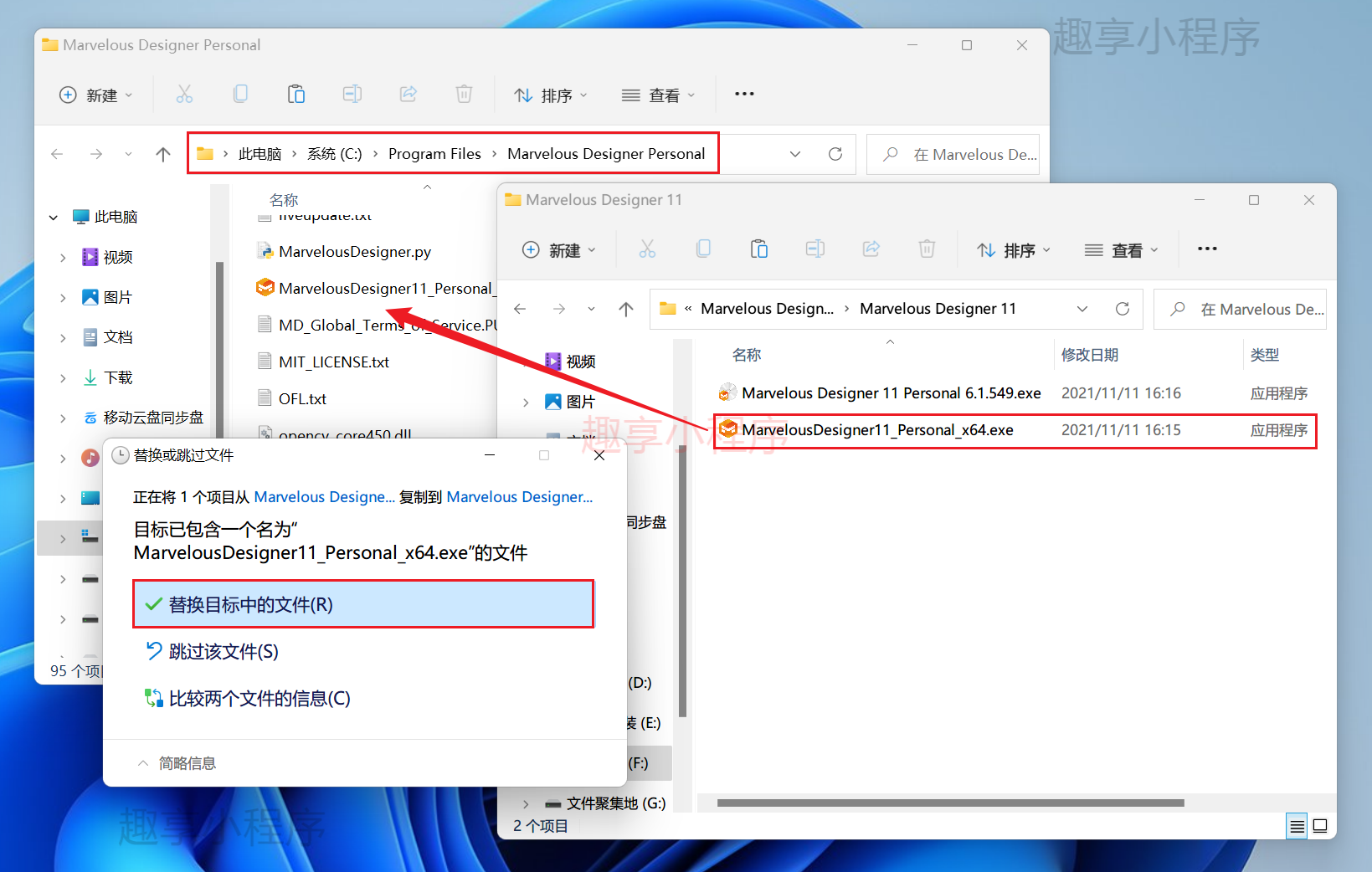
Task: Search box in Marvelous Designer 11 window
Action: (1240, 309)
